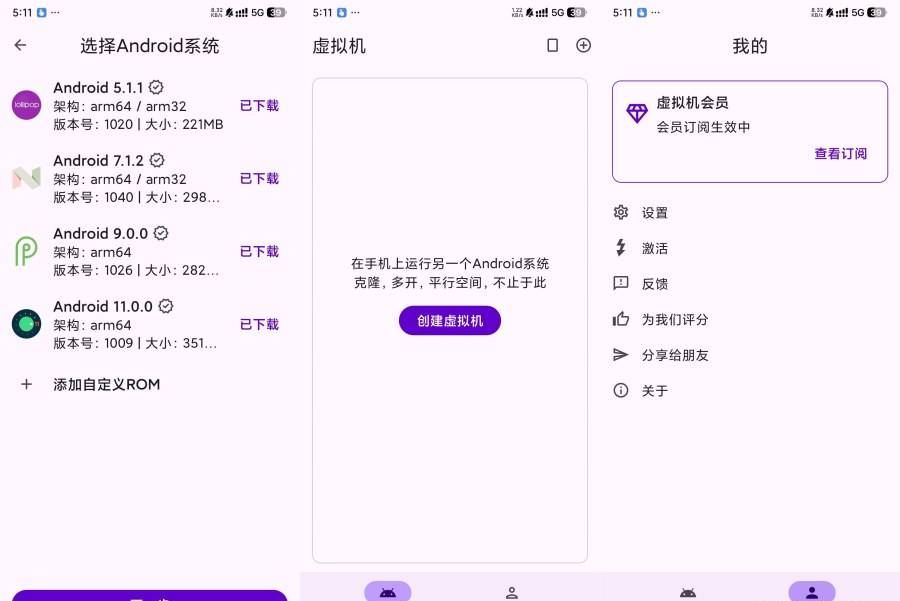
Task: Tap 版本号: 1020 | 大小: 221MB text
Action: coord(138,124)
